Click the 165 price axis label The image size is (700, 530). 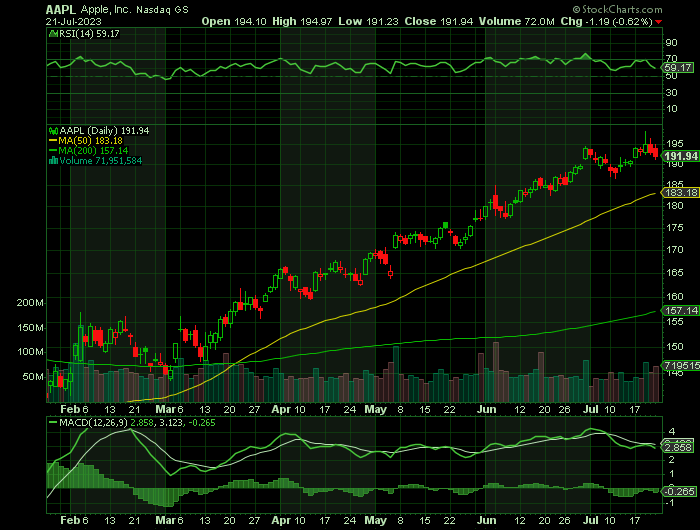tap(674, 272)
